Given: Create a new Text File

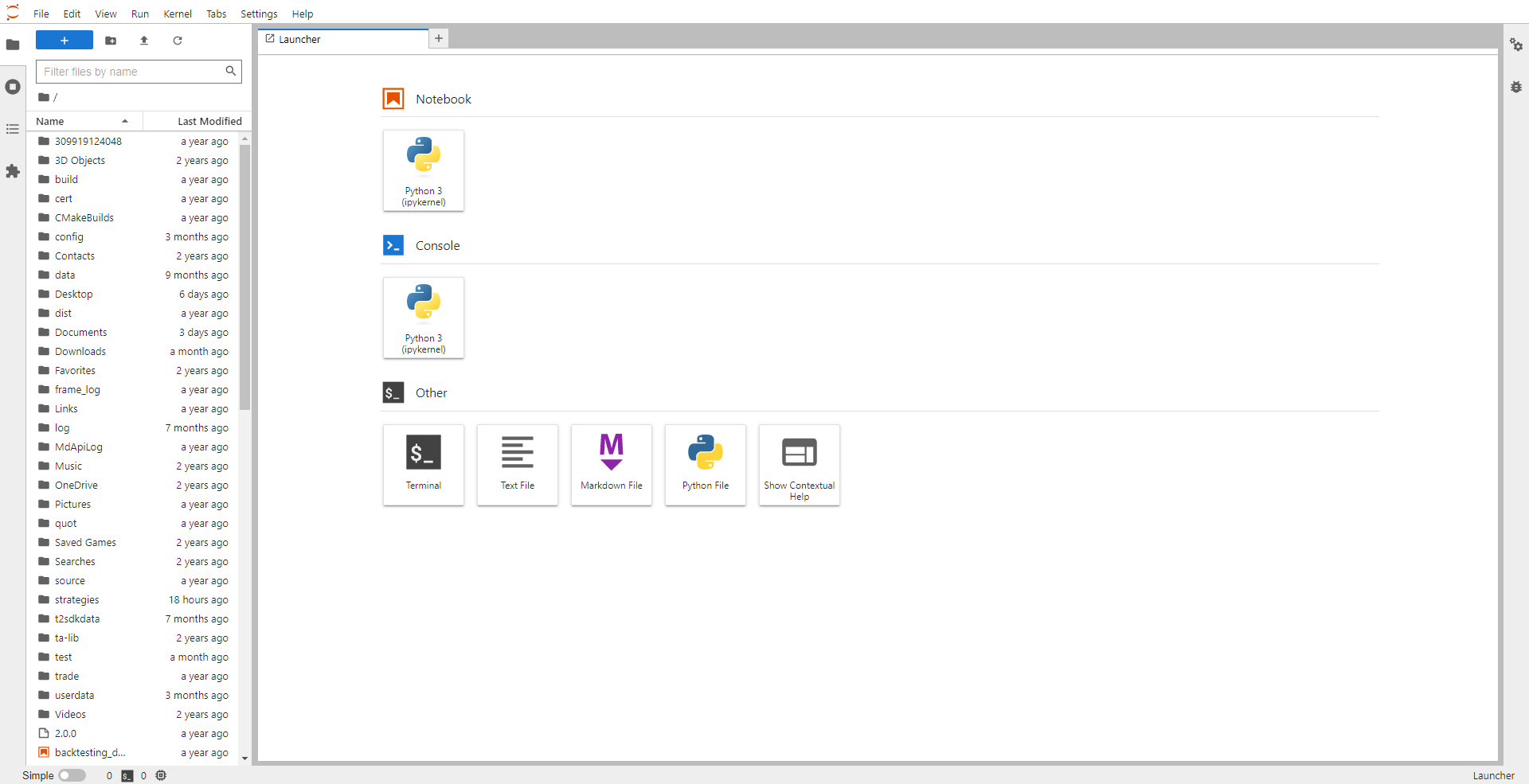Looking at the screenshot, I should point(517,465).
